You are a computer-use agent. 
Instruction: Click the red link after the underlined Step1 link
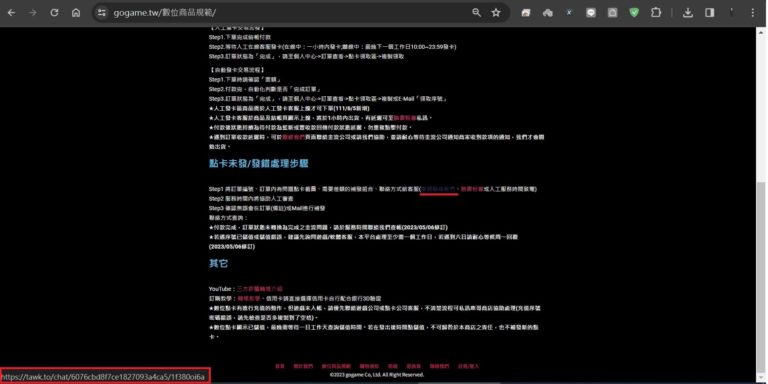[472, 189]
